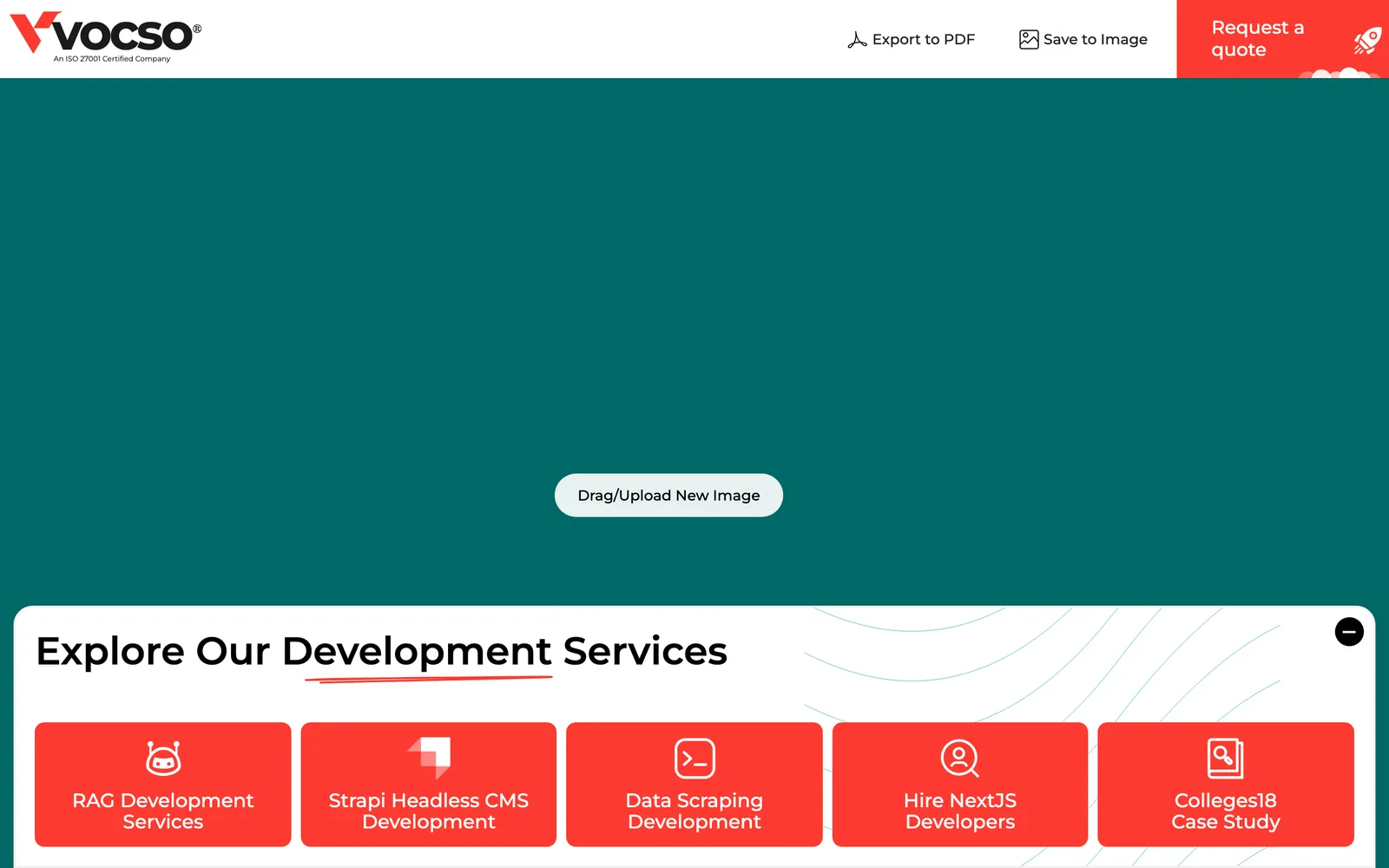This screenshot has width=1389, height=868.
Task: Open RAG Development Services card
Action: 163,785
